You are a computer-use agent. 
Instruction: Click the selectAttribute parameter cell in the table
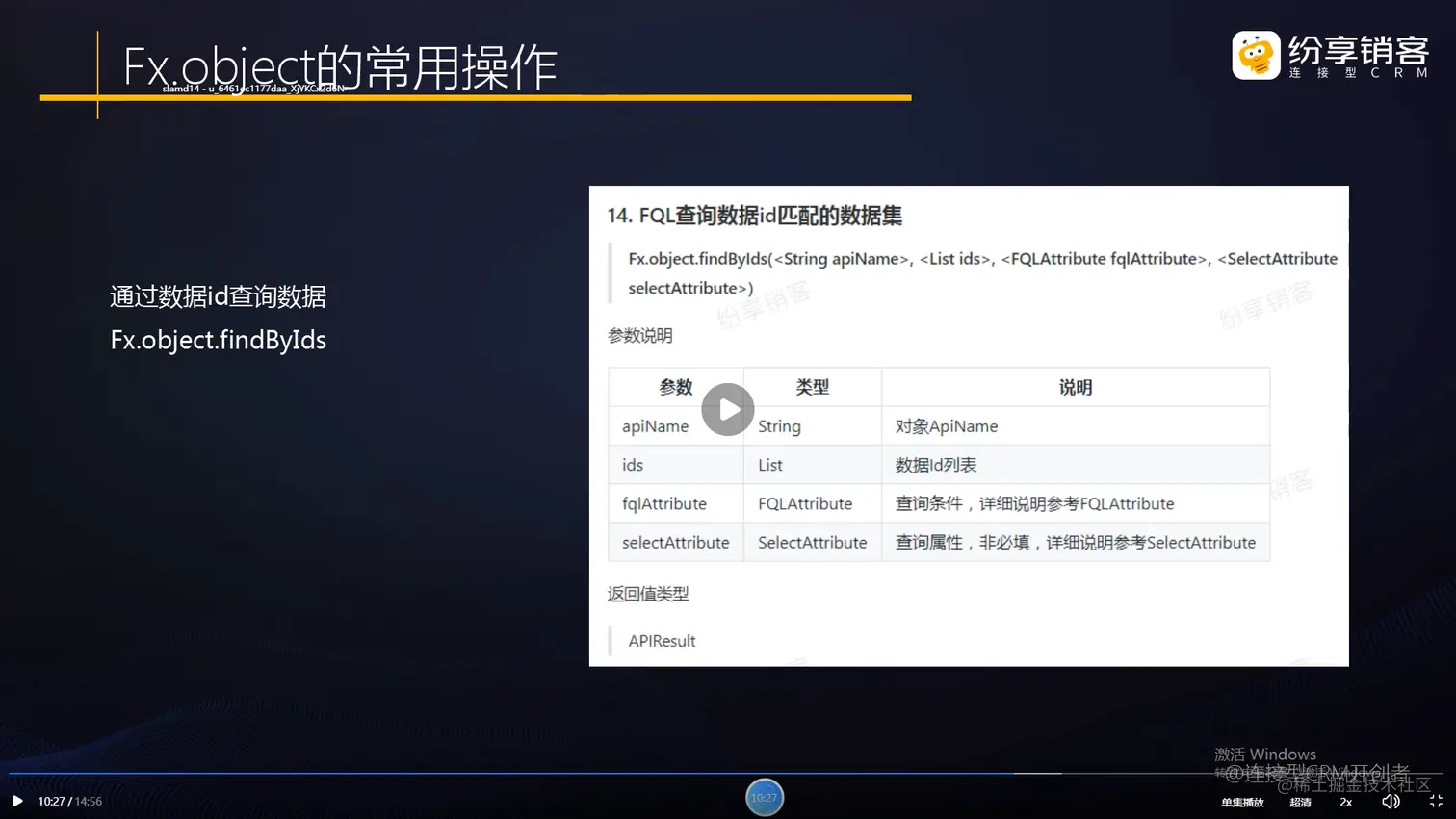pyautogui.click(x=676, y=542)
